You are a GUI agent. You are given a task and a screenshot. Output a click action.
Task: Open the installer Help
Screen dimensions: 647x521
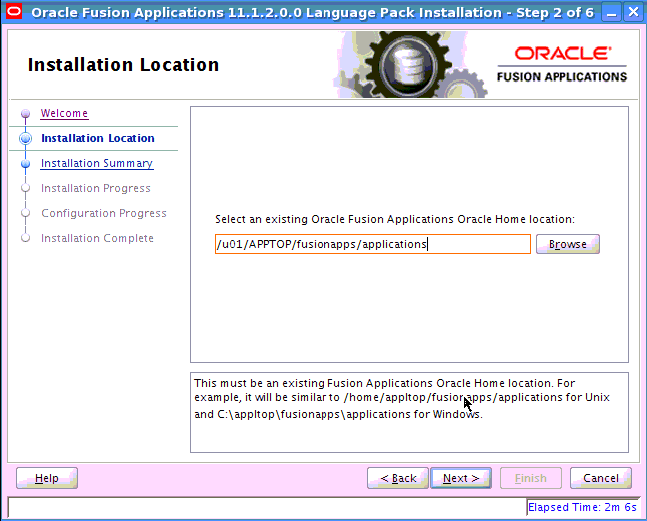tap(47, 478)
